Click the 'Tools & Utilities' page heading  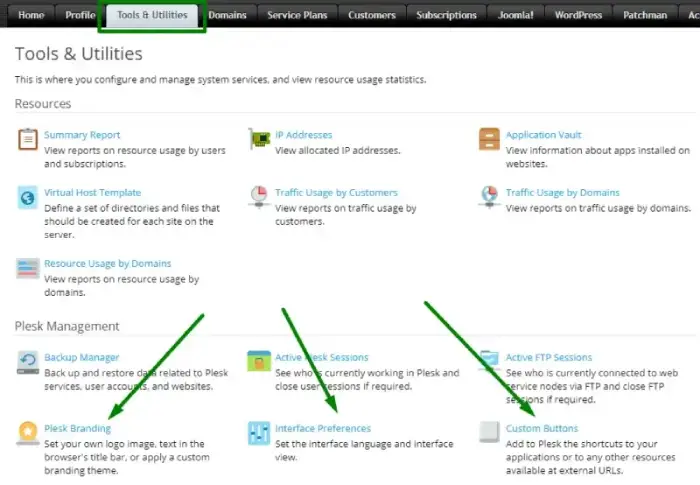(79, 54)
